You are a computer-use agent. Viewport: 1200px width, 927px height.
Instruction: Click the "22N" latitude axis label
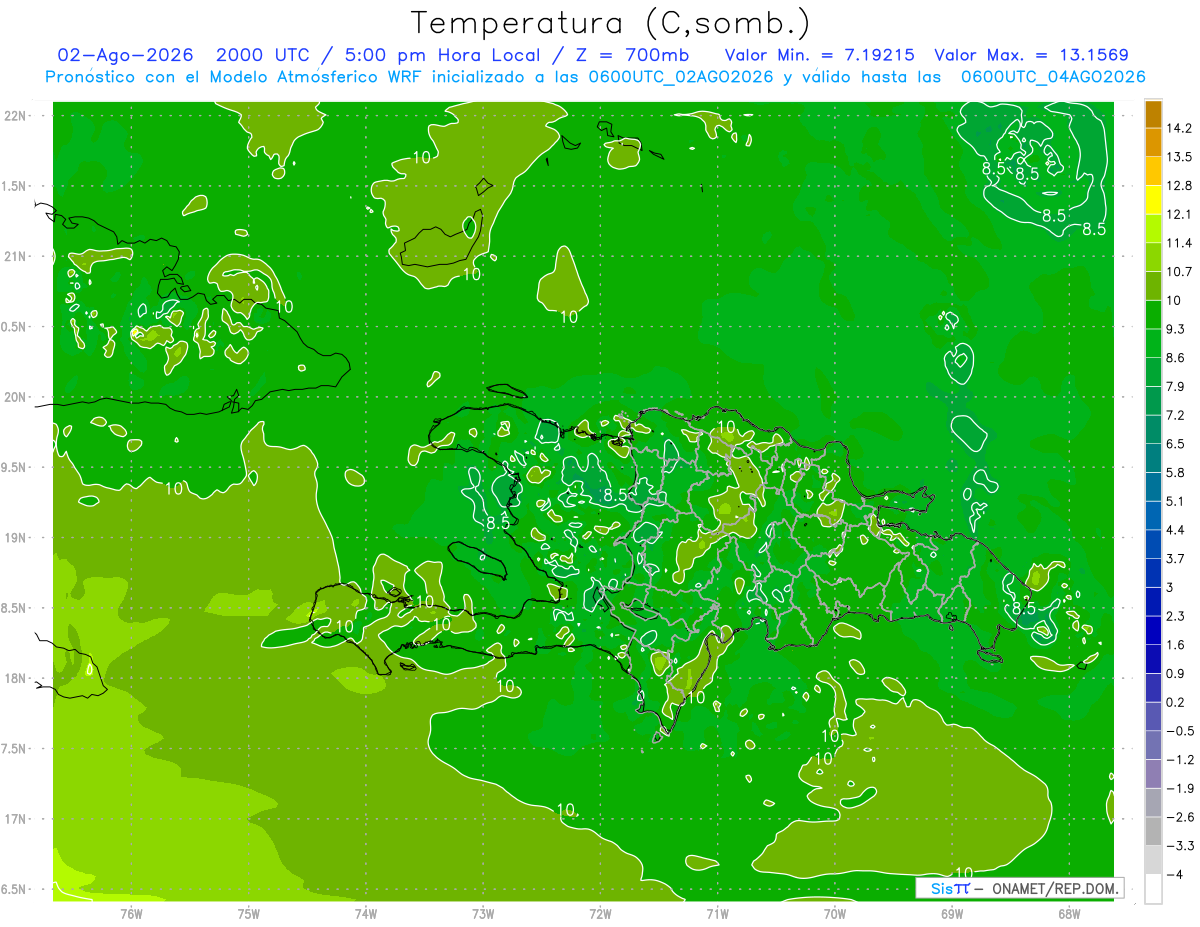pyautogui.click(x=15, y=116)
